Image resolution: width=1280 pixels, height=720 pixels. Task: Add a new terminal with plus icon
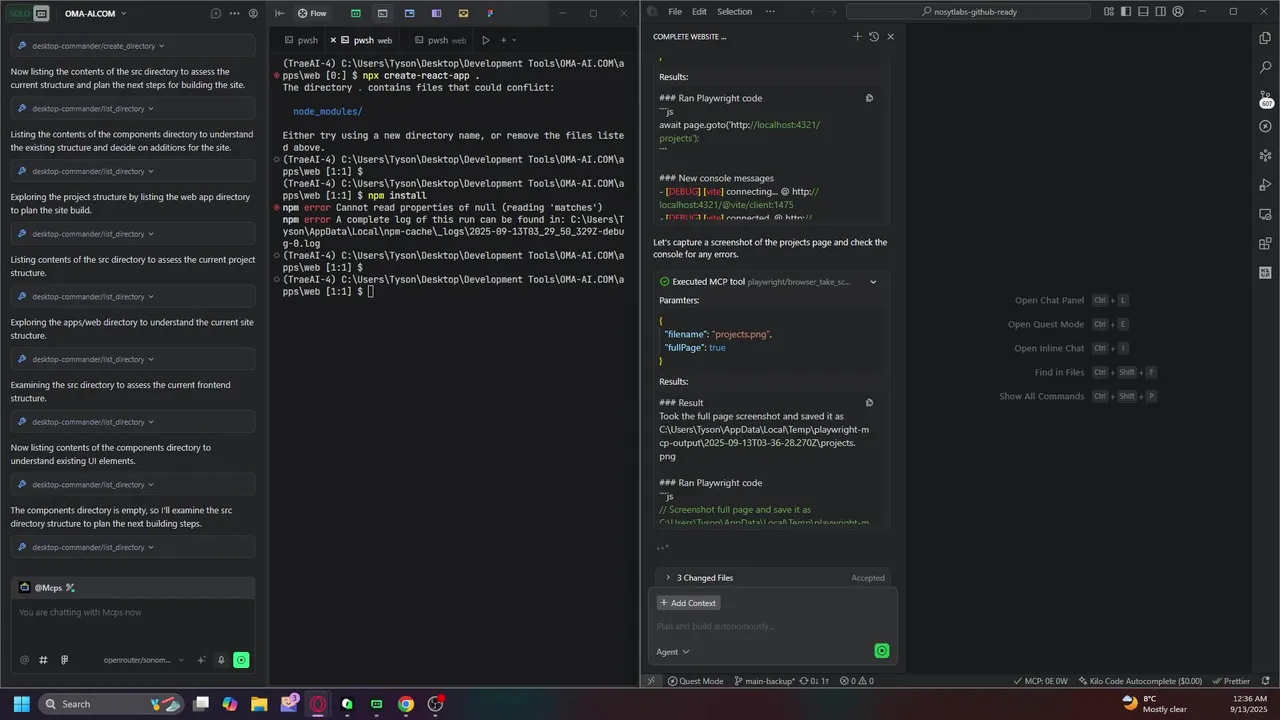coord(503,40)
